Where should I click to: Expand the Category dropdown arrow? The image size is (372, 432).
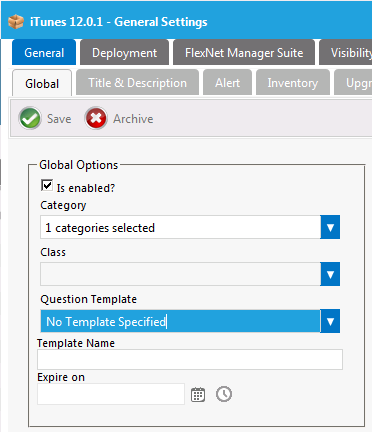pos(330,227)
